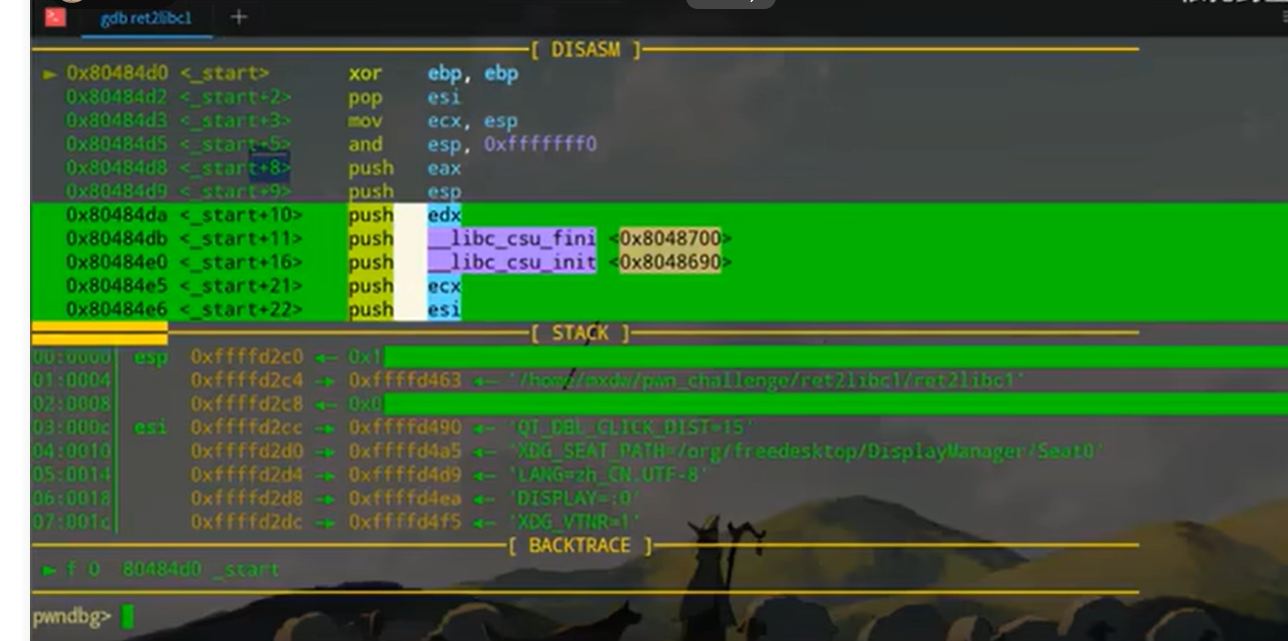The width and height of the screenshot is (1288, 641).
Task: Click the ret2libc1 file path string
Action: [766, 381]
